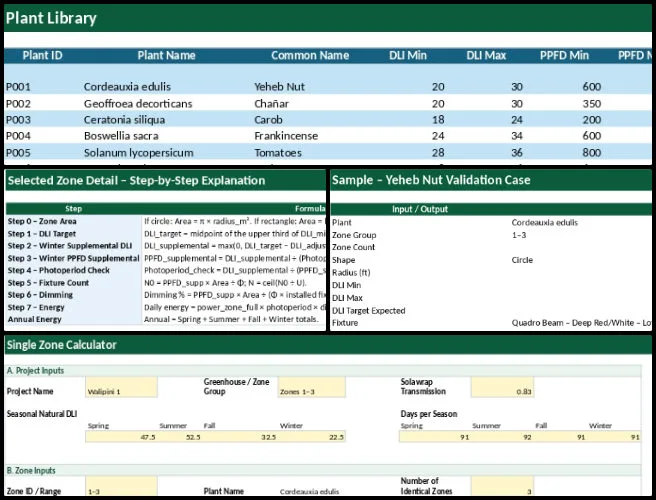Click Fall natural DLI value 32.5
The image size is (656, 500).
(269, 437)
